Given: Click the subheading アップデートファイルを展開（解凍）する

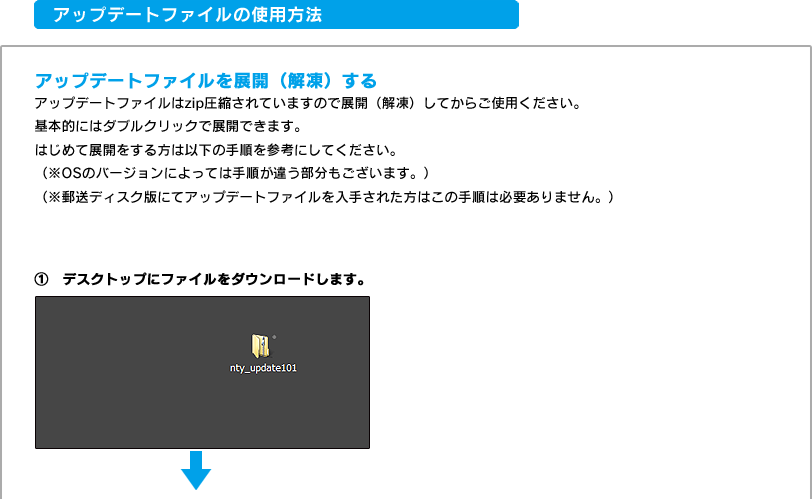Looking at the screenshot, I should point(206,81).
